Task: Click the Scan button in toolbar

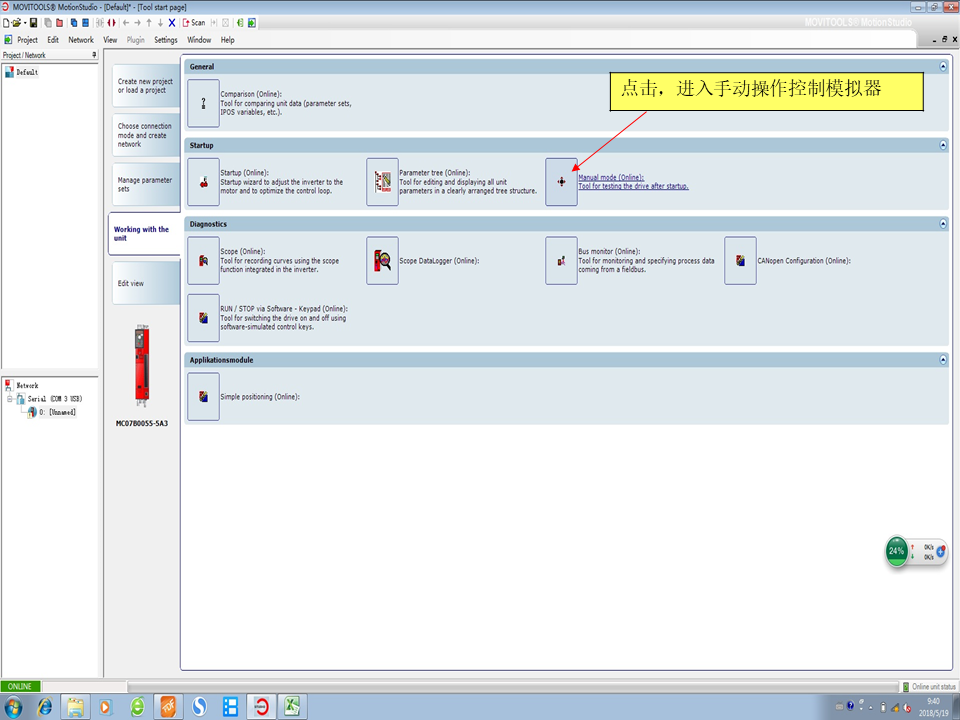Action: tap(193, 22)
